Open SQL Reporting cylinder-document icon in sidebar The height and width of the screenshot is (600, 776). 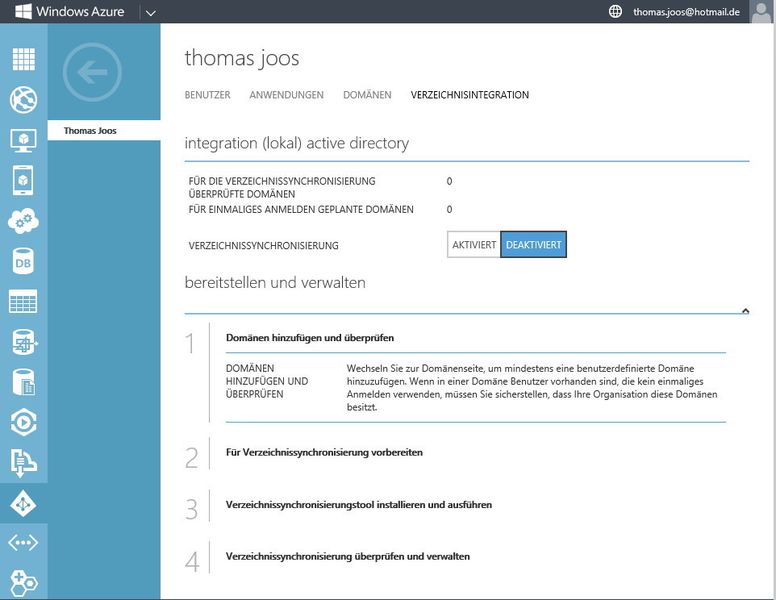click(23, 382)
